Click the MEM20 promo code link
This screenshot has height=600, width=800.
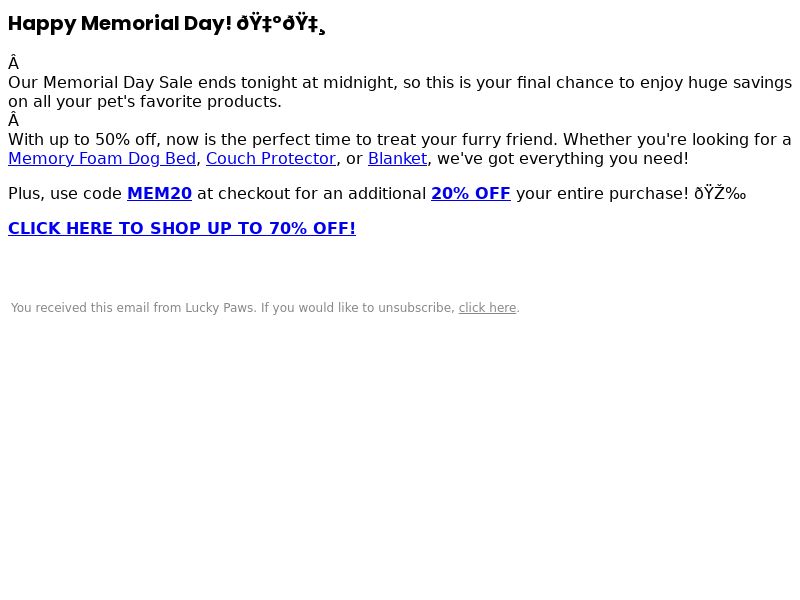click(159, 193)
